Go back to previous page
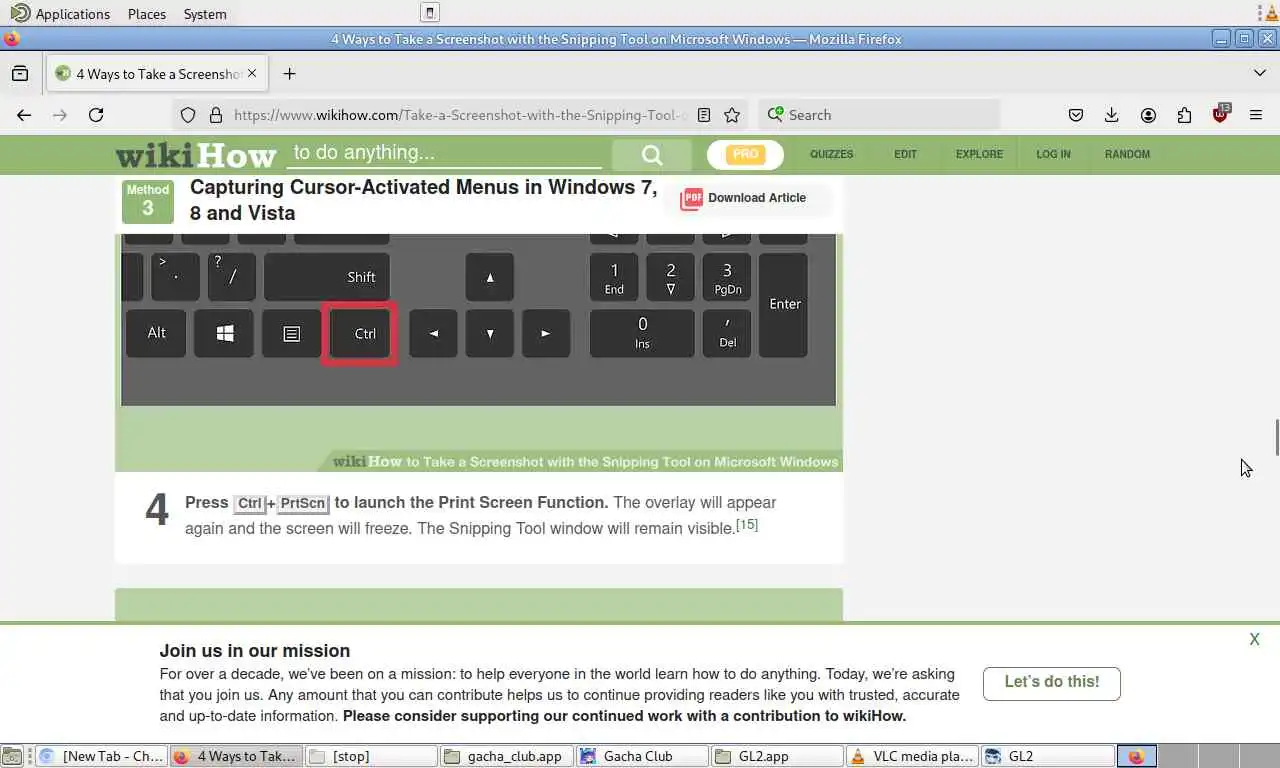The height and width of the screenshot is (768, 1280). click(24, 115)
